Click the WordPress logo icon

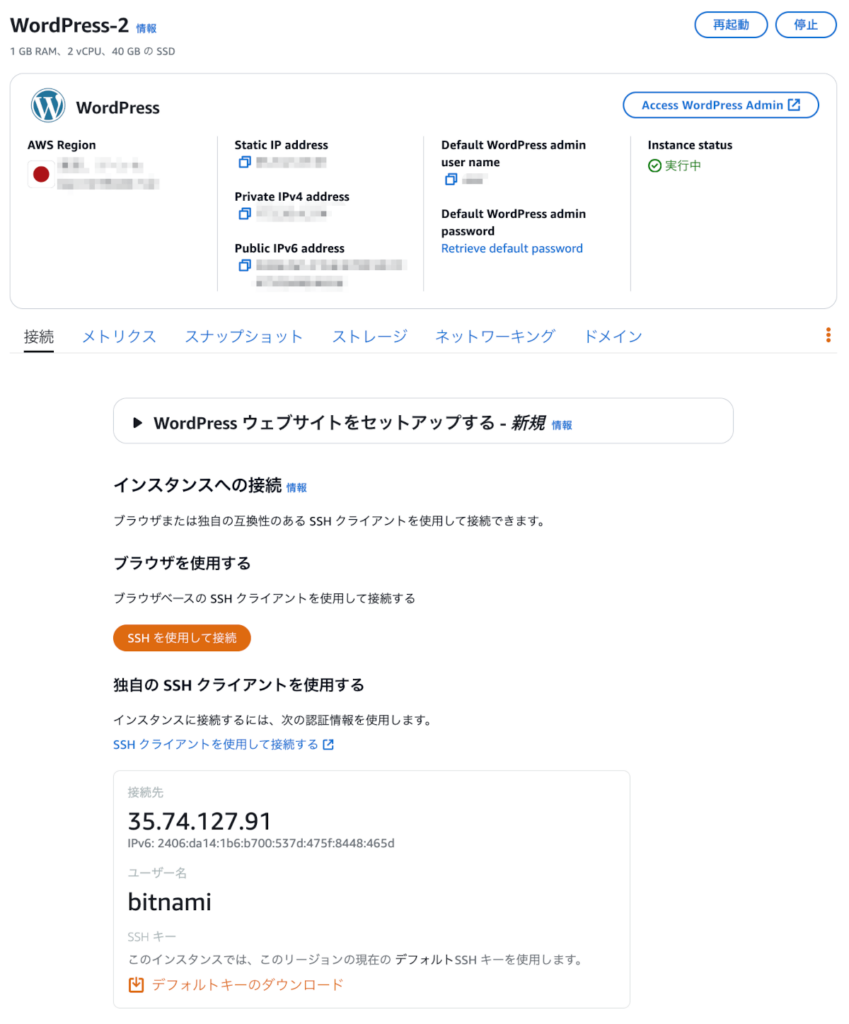48,105
